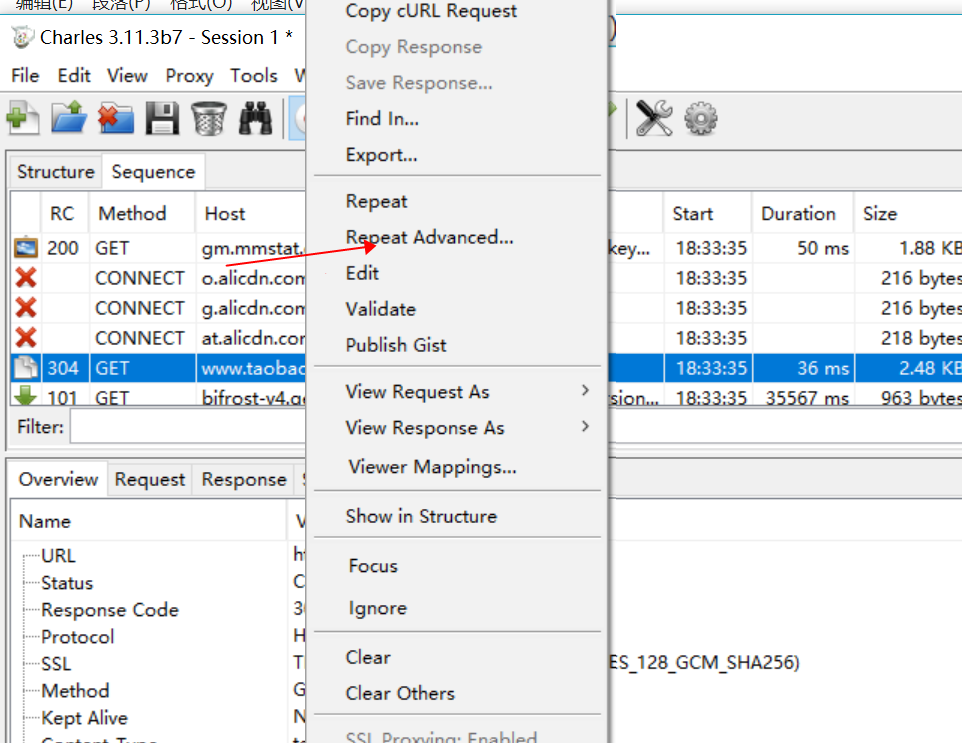Screen dimensions: 962x743
Task: Click the Charles app icon in title bar
Action: pos(23,37)
